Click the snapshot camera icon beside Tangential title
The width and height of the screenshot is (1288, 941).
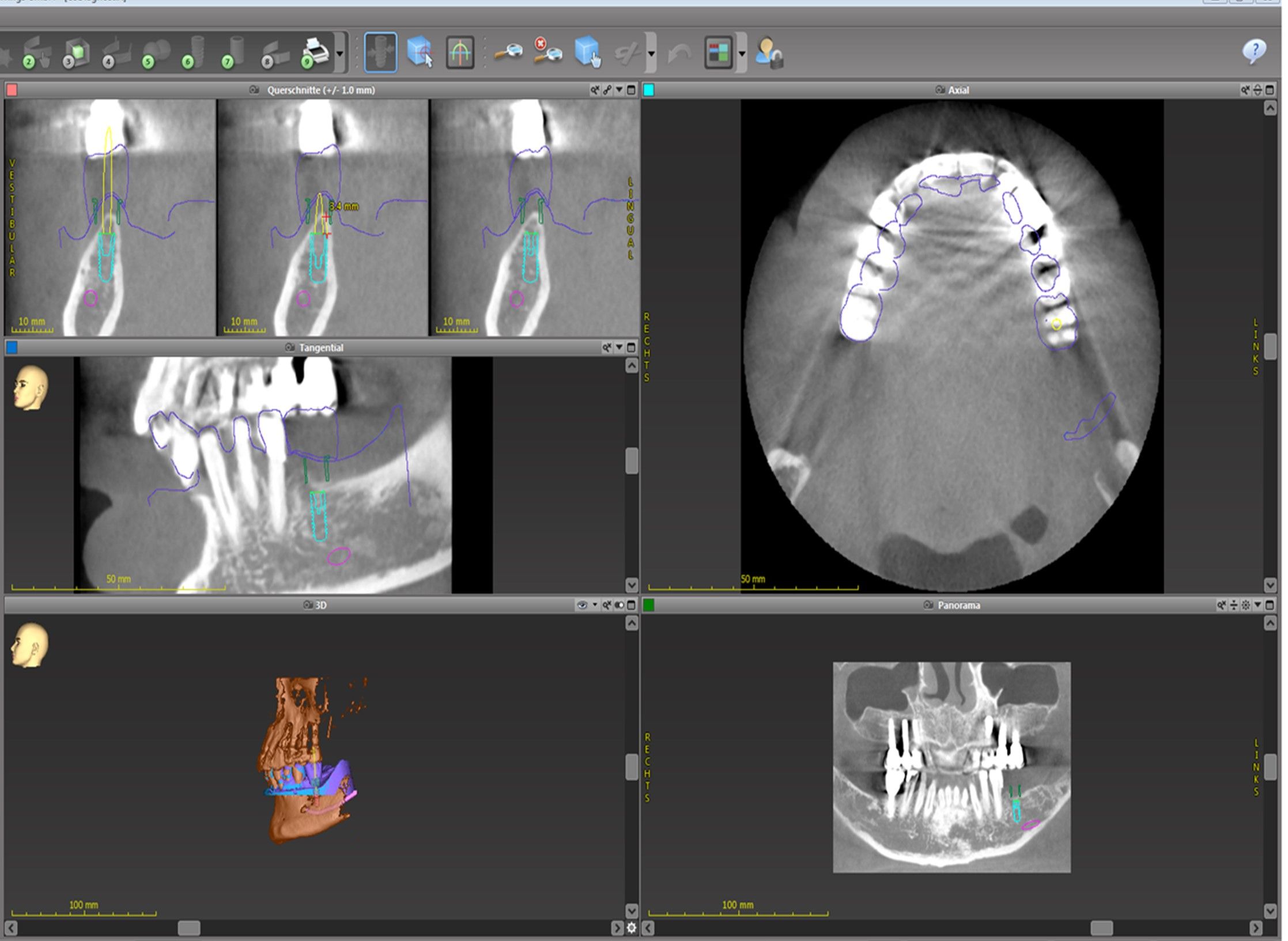[290, 347]
